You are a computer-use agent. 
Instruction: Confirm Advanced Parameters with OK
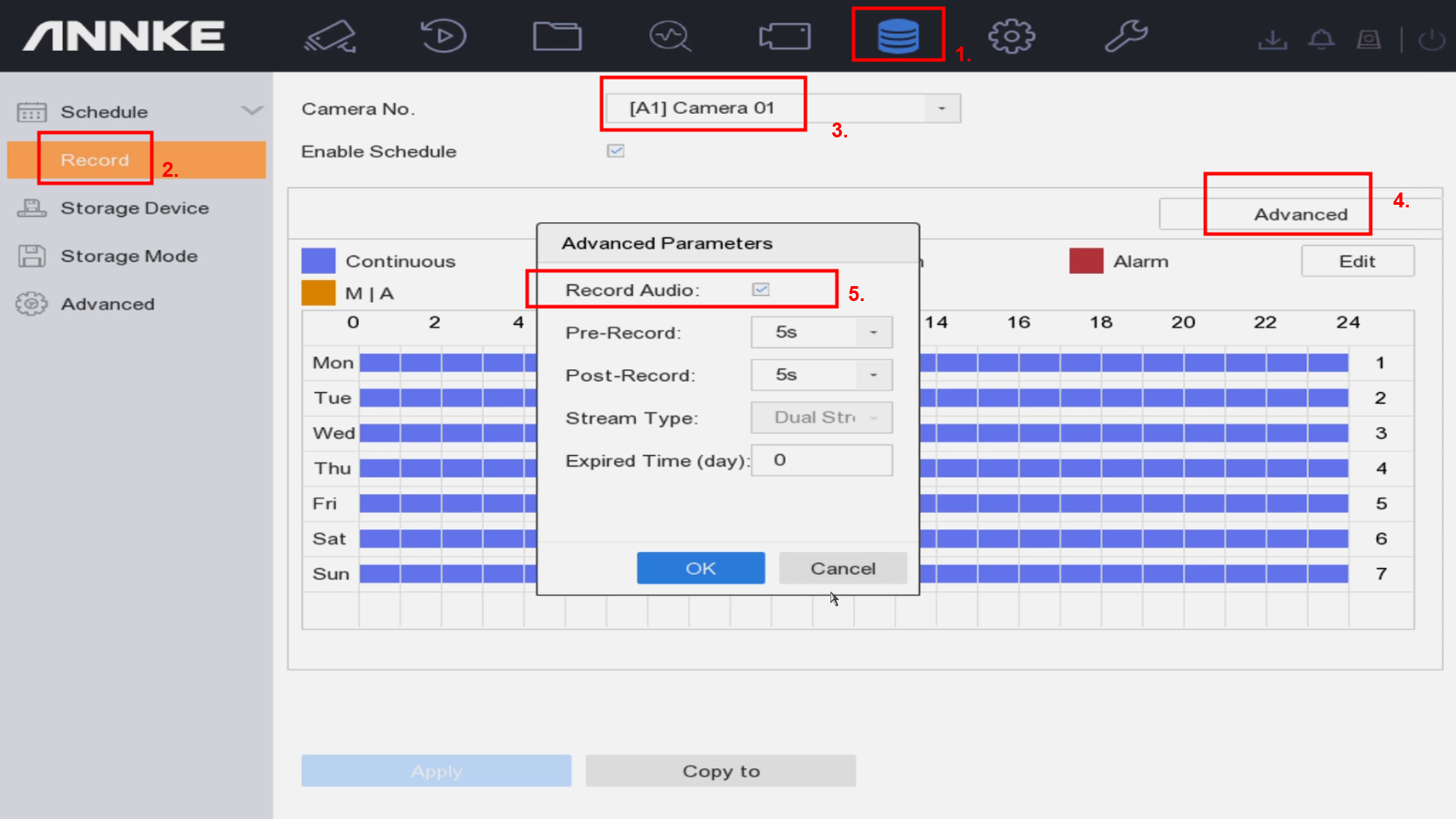pyautogui.click(x=700, y=568)
